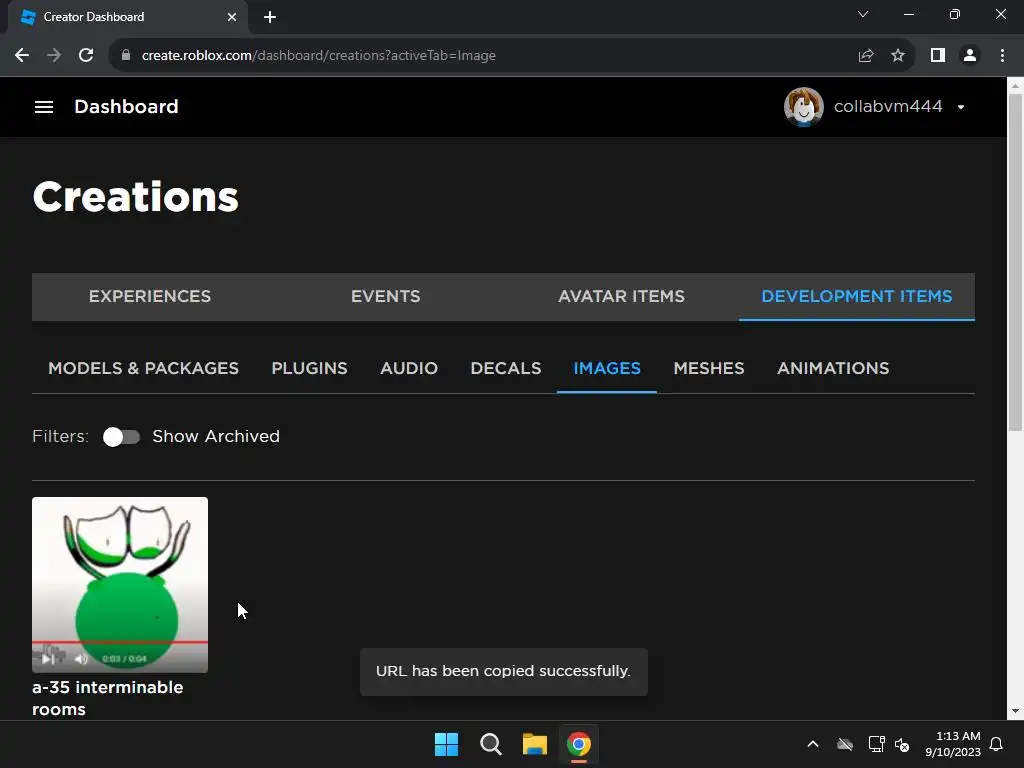This screenshot has width=1024, height=768.
Task: Click the OneDrive cloud tray icon
Action: [x=845, y=744]
